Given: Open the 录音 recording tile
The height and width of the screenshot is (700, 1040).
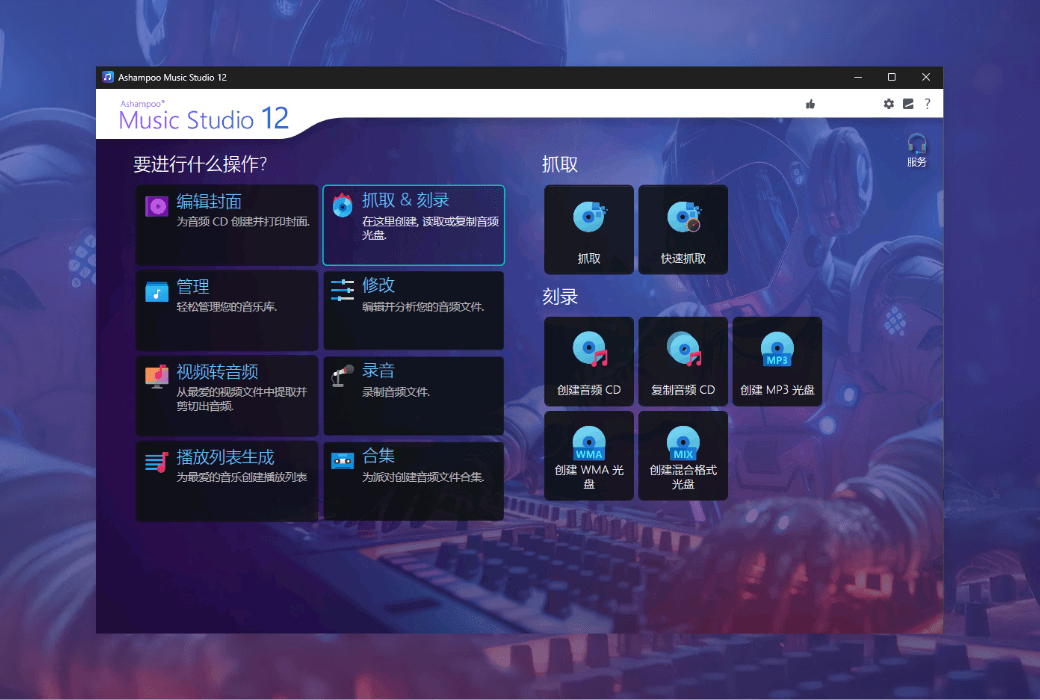Looking at the screenshot, I should (x=413, y=395).
